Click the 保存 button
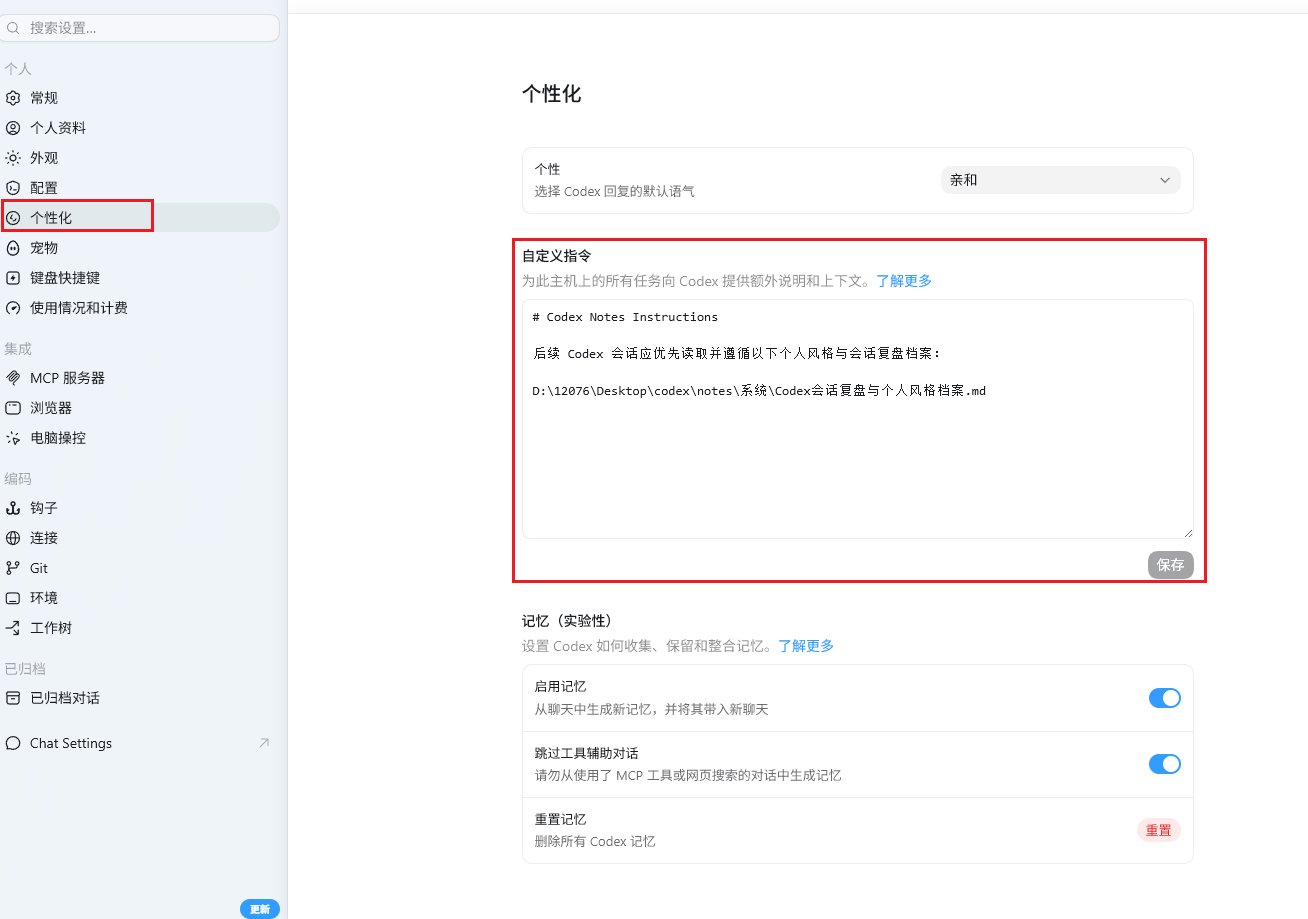1308x919 pixels. [x=1170, y=564]
